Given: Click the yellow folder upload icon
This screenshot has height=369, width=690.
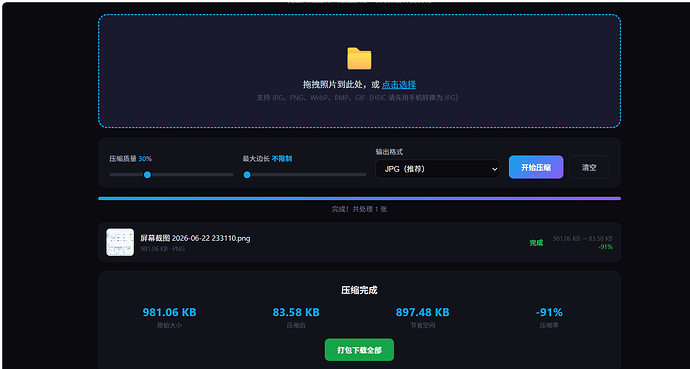Looking at the screenshot, I should point(359,58).
